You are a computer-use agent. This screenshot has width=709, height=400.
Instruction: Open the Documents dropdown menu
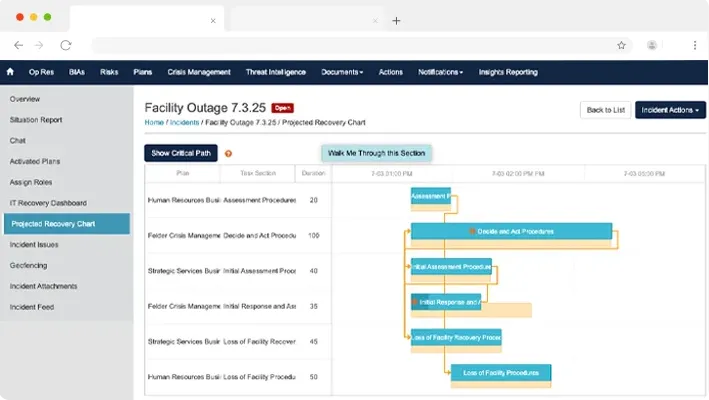(x=342, y=72)
